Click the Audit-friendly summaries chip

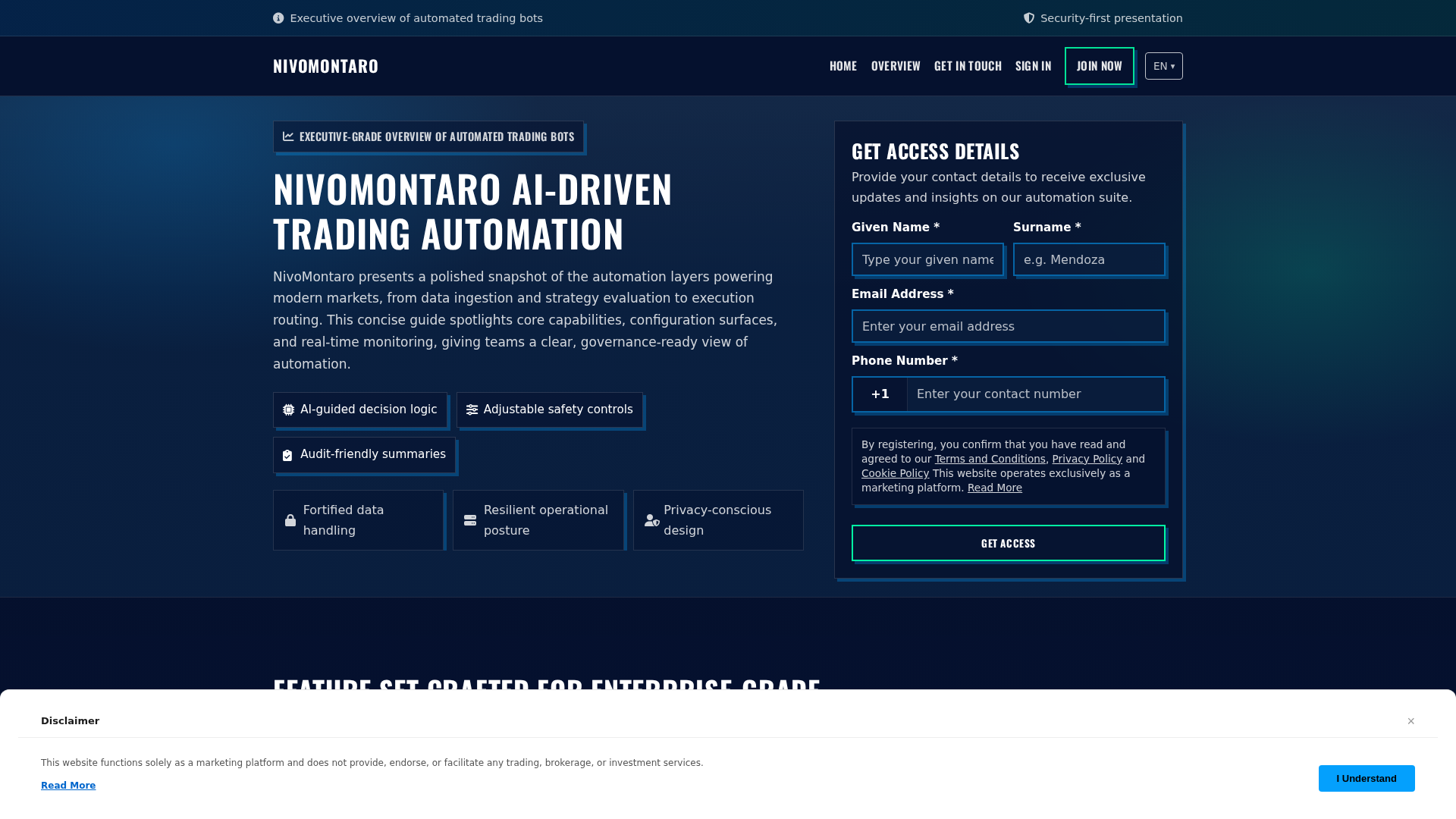coord(364,454)
